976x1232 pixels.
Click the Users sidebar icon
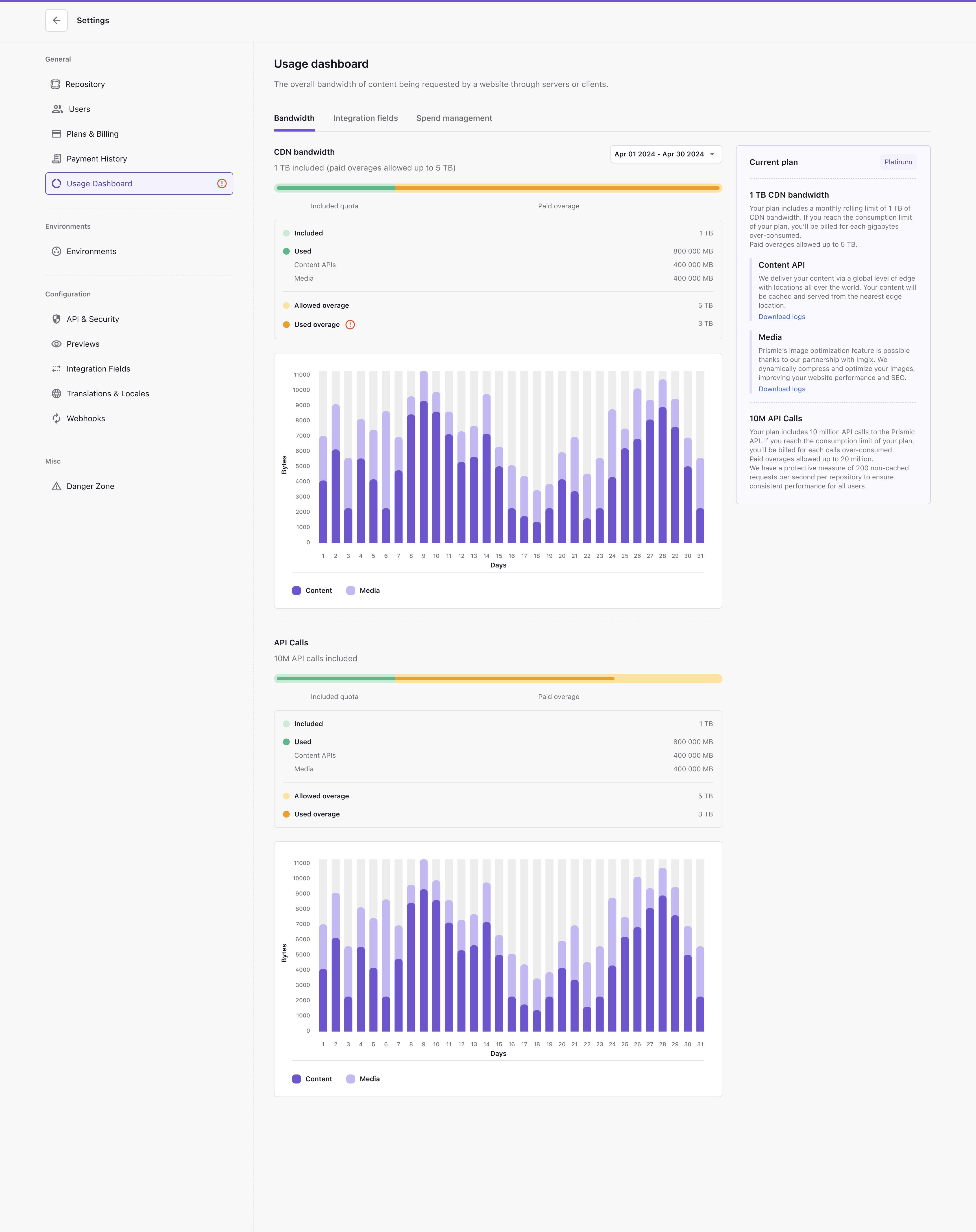[x=58, y=109]
